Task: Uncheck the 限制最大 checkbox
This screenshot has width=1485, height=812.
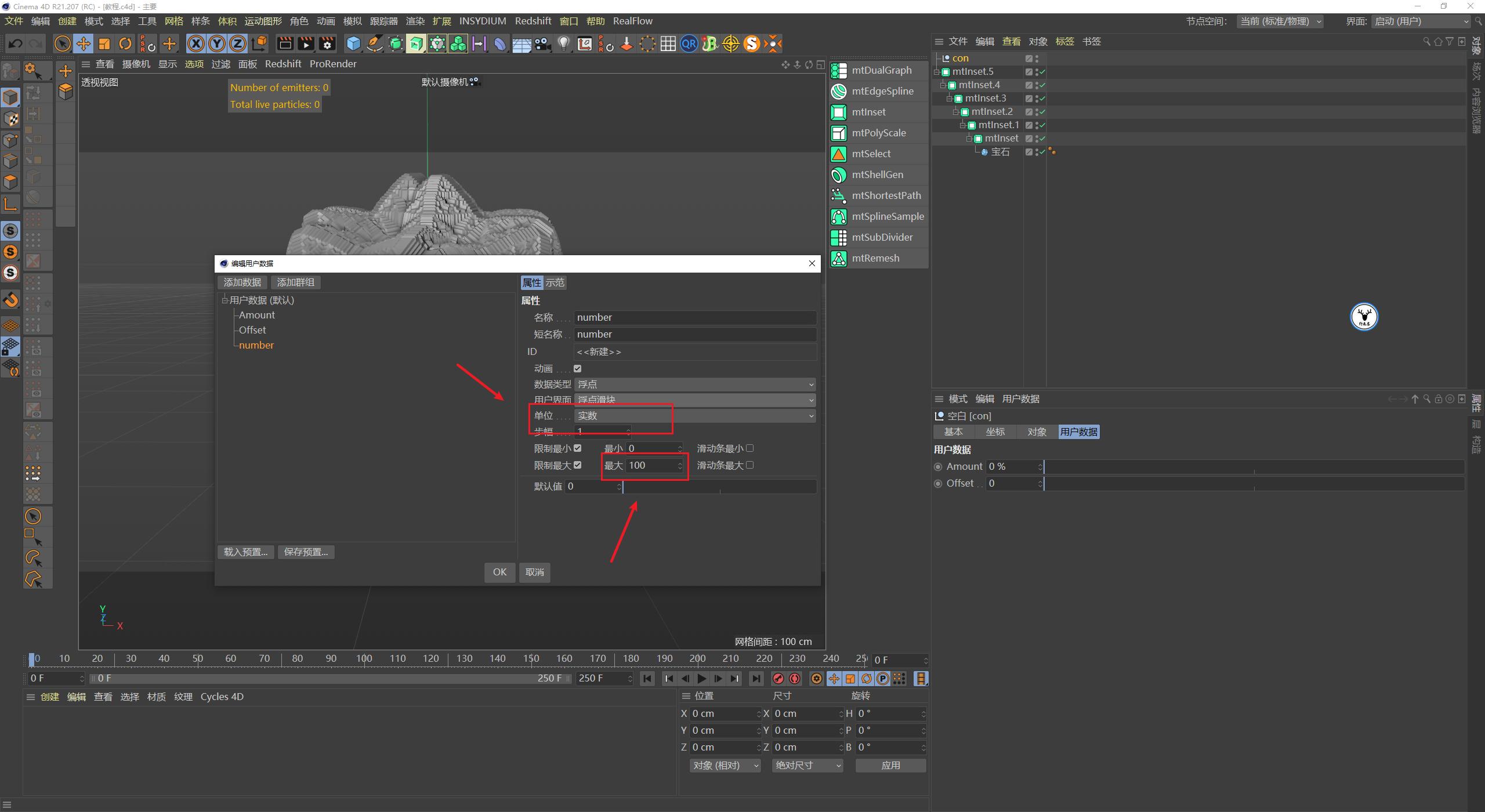Action: tap(577, 465)
